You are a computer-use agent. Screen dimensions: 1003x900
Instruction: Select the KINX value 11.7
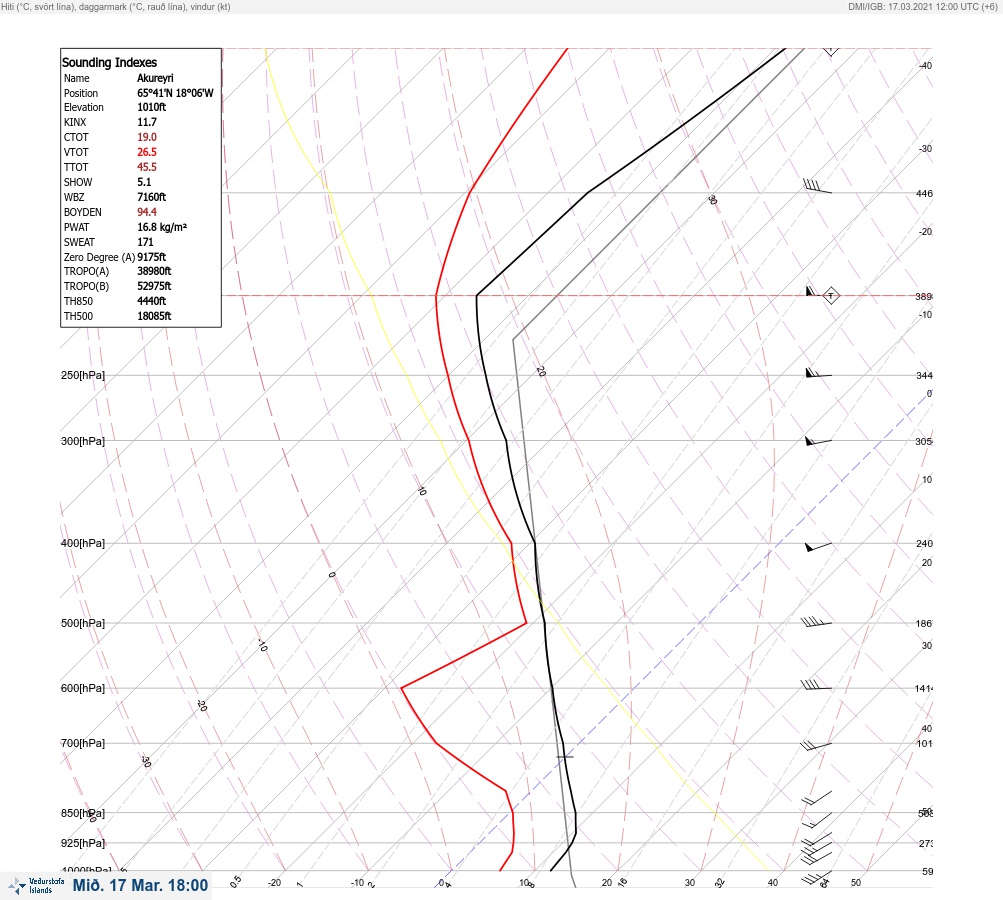point(146,122)
